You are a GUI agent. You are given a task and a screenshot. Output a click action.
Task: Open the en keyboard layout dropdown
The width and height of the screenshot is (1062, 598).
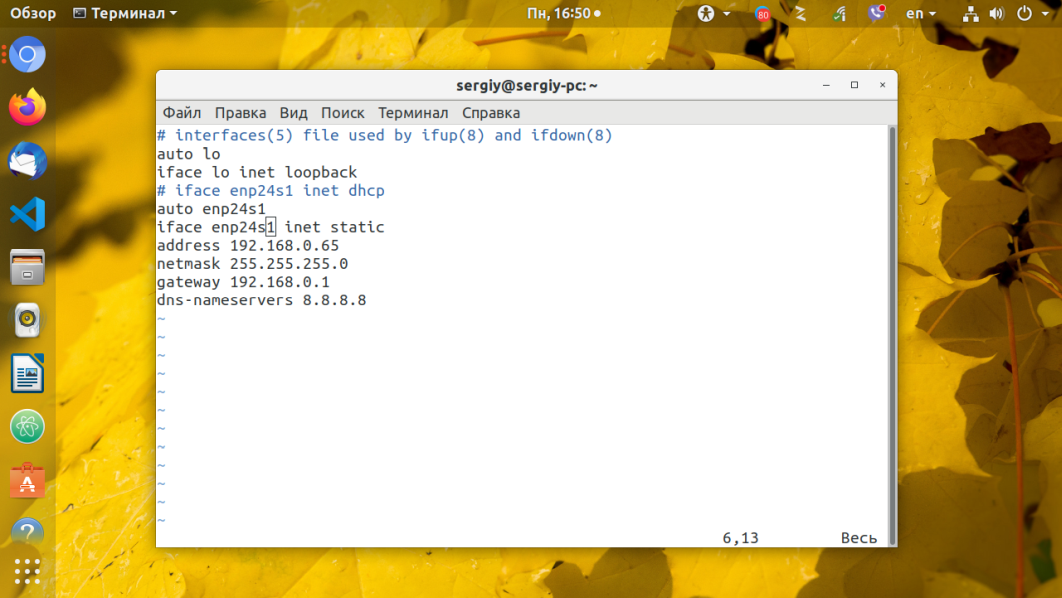[x=921, y=14]
